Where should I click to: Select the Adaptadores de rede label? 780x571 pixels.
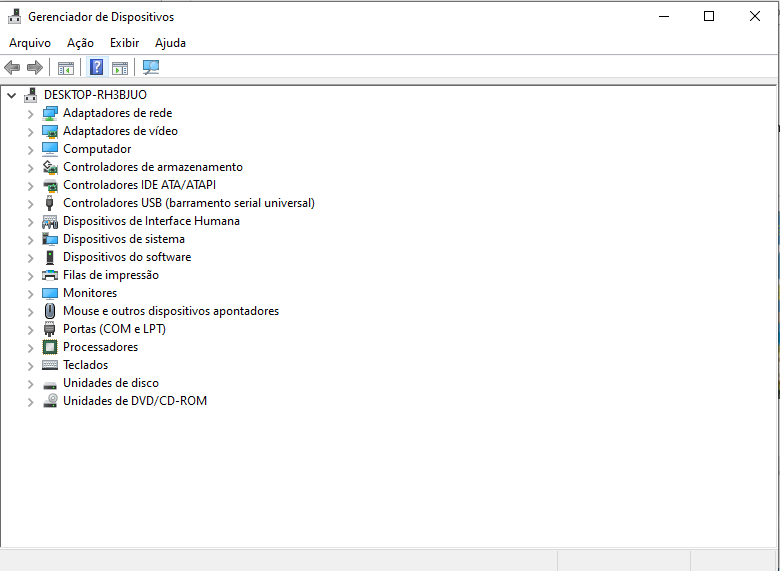(117, 113)
